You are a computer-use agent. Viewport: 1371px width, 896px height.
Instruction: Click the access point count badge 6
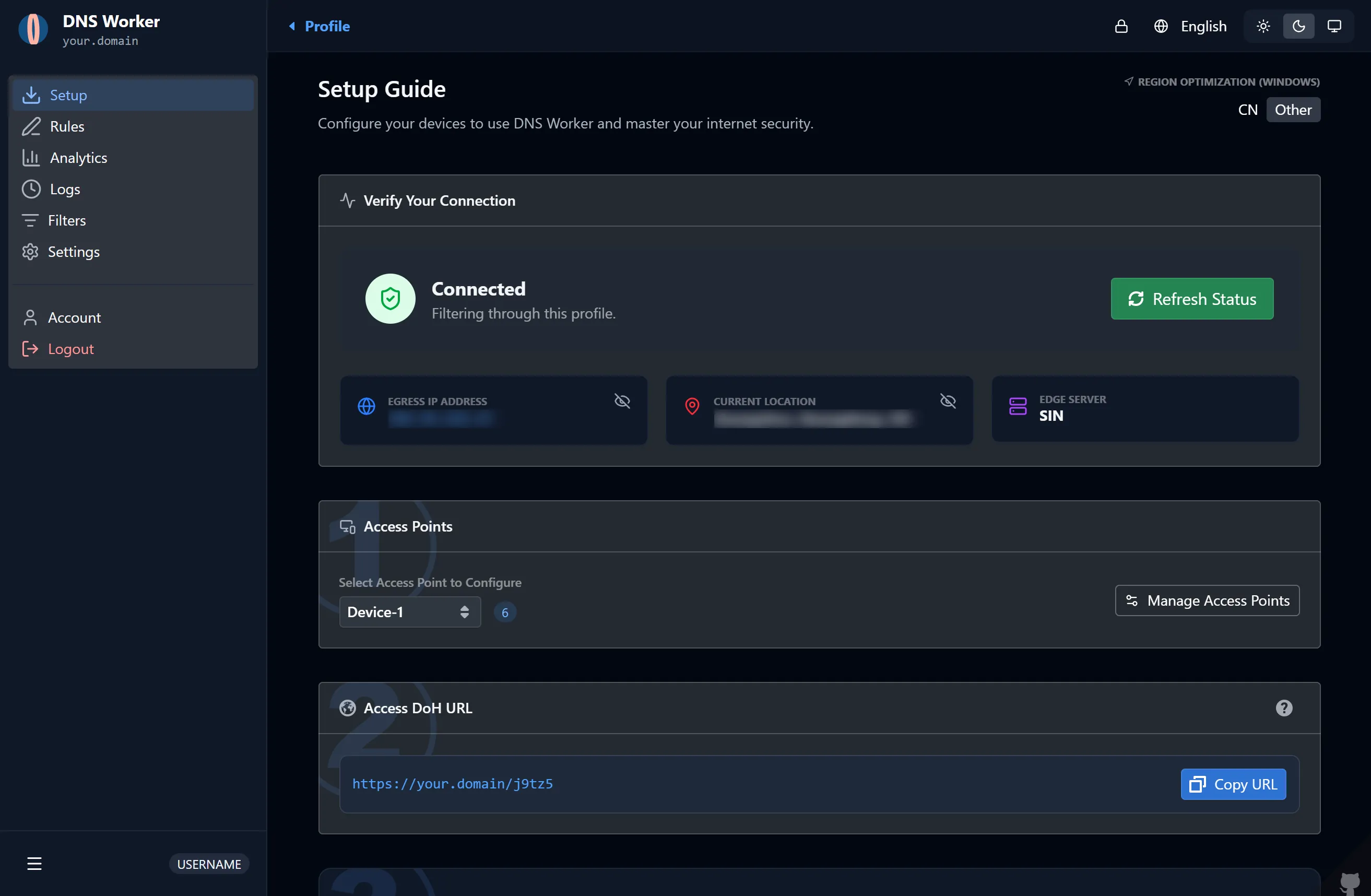point(505,612)
